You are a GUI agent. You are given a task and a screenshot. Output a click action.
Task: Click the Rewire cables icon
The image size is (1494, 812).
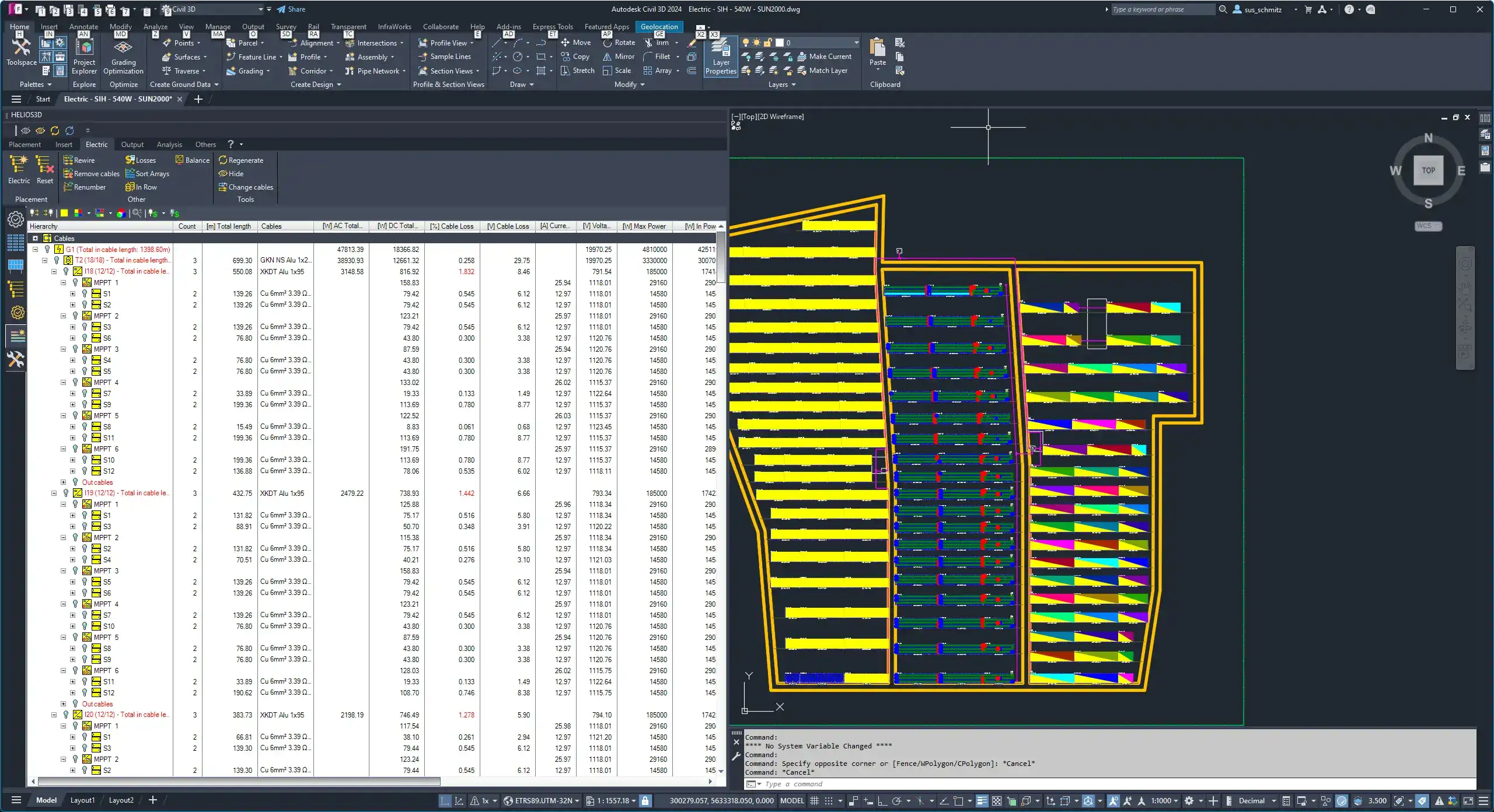tap(68, 160)
